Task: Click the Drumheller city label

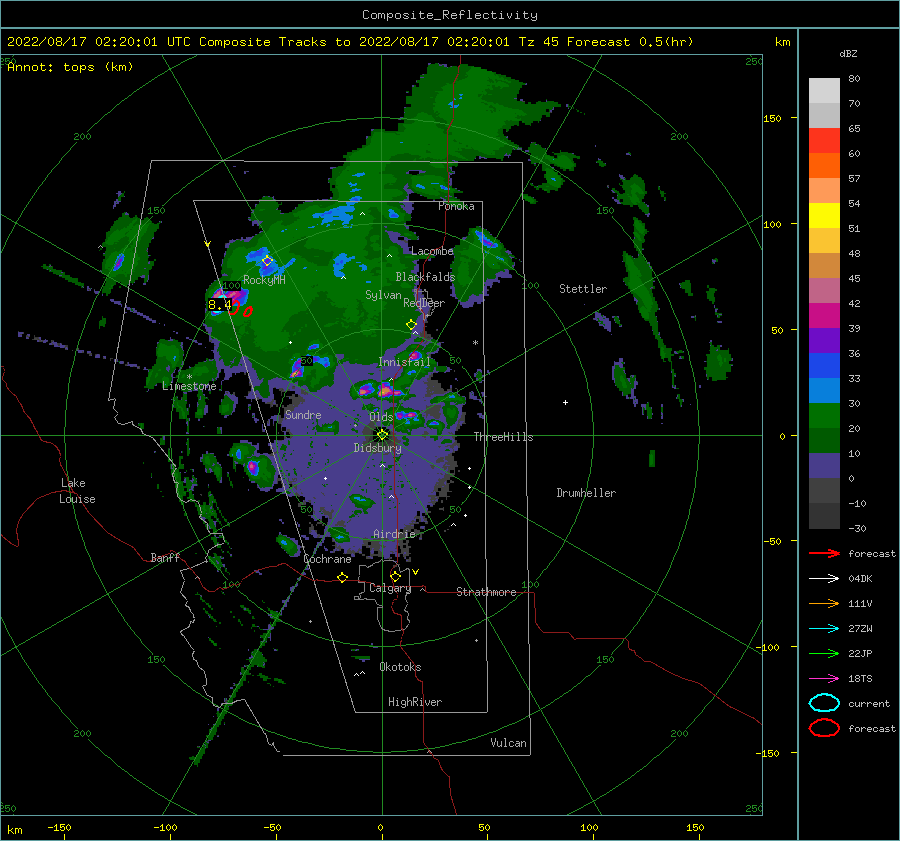Action: pos(586,493)
